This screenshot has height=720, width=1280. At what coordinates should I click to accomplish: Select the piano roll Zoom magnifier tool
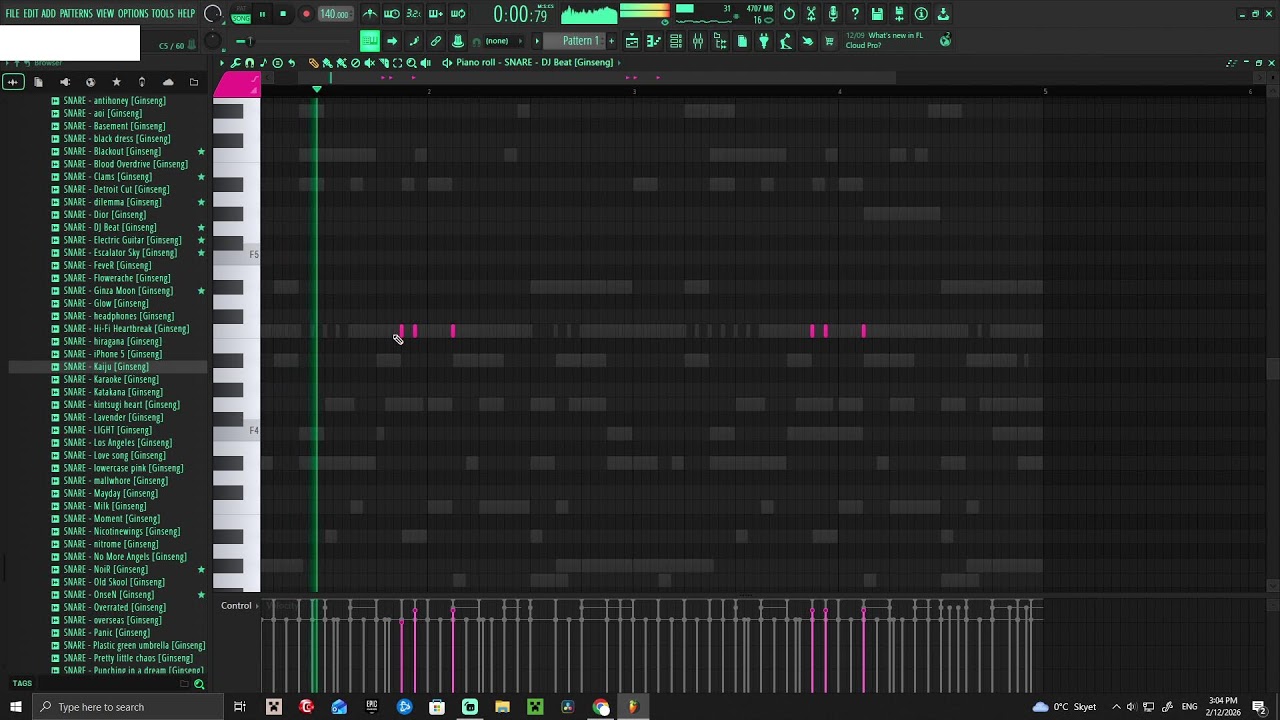[x=411, y=63]
